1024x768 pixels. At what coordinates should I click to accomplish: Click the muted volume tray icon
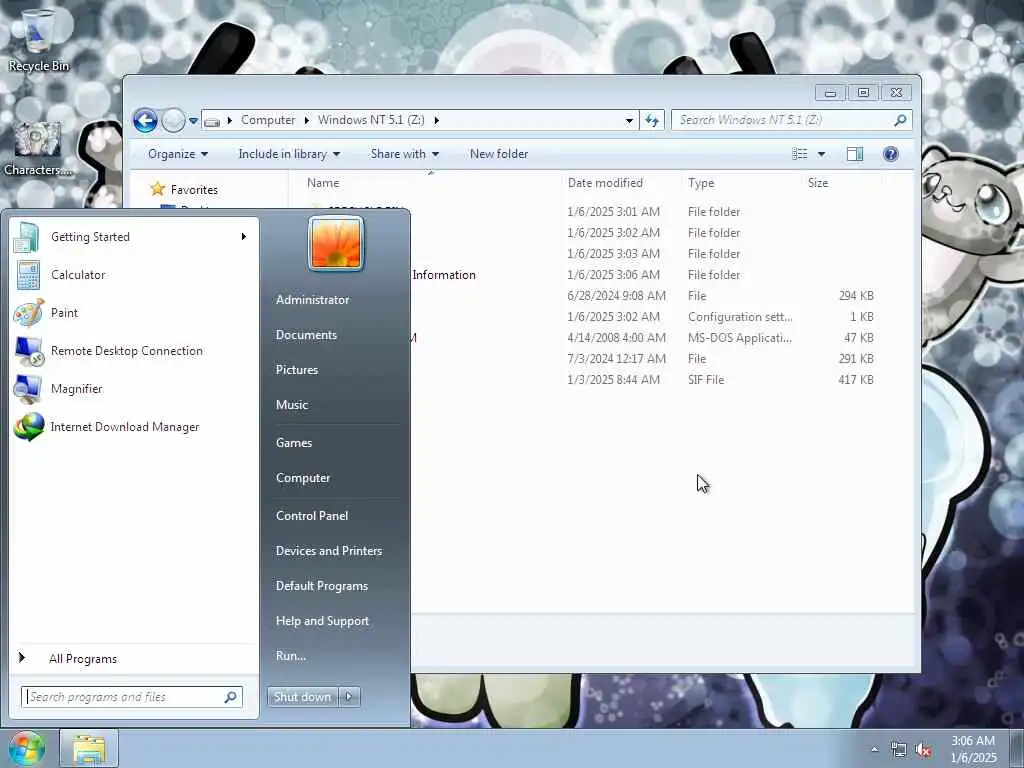(923, 750)
